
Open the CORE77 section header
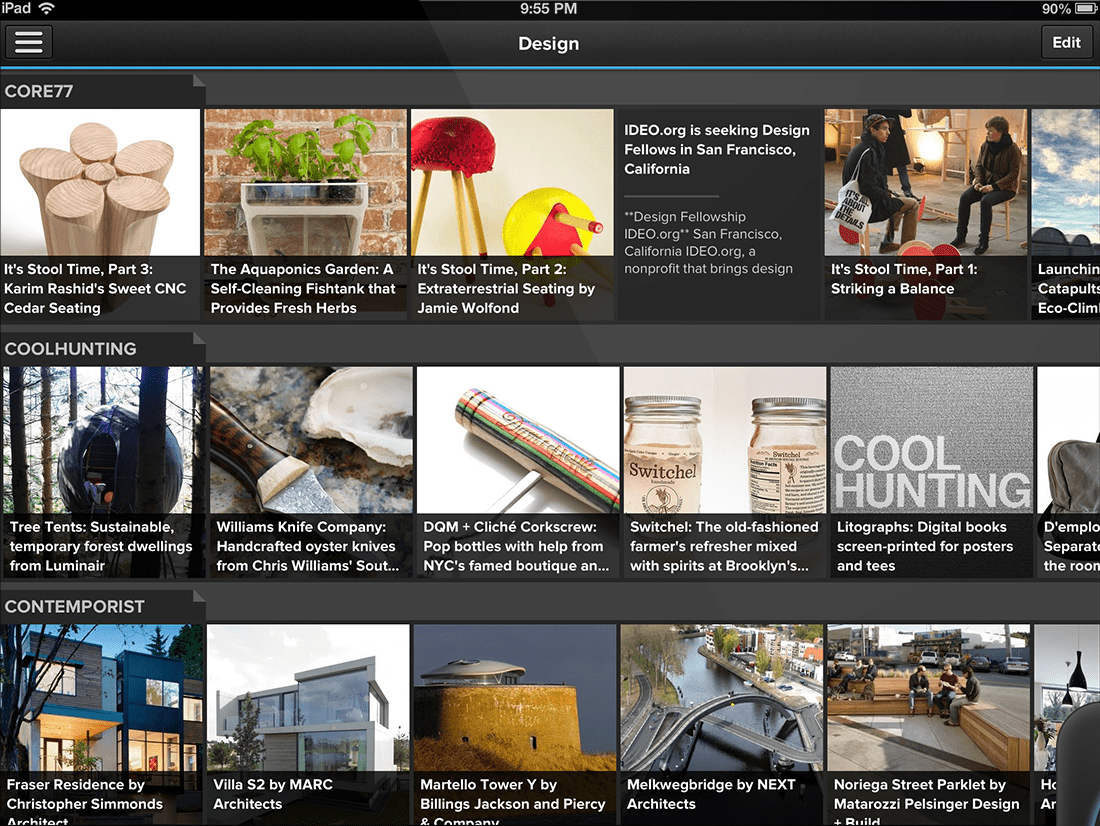tap(40, 91)
